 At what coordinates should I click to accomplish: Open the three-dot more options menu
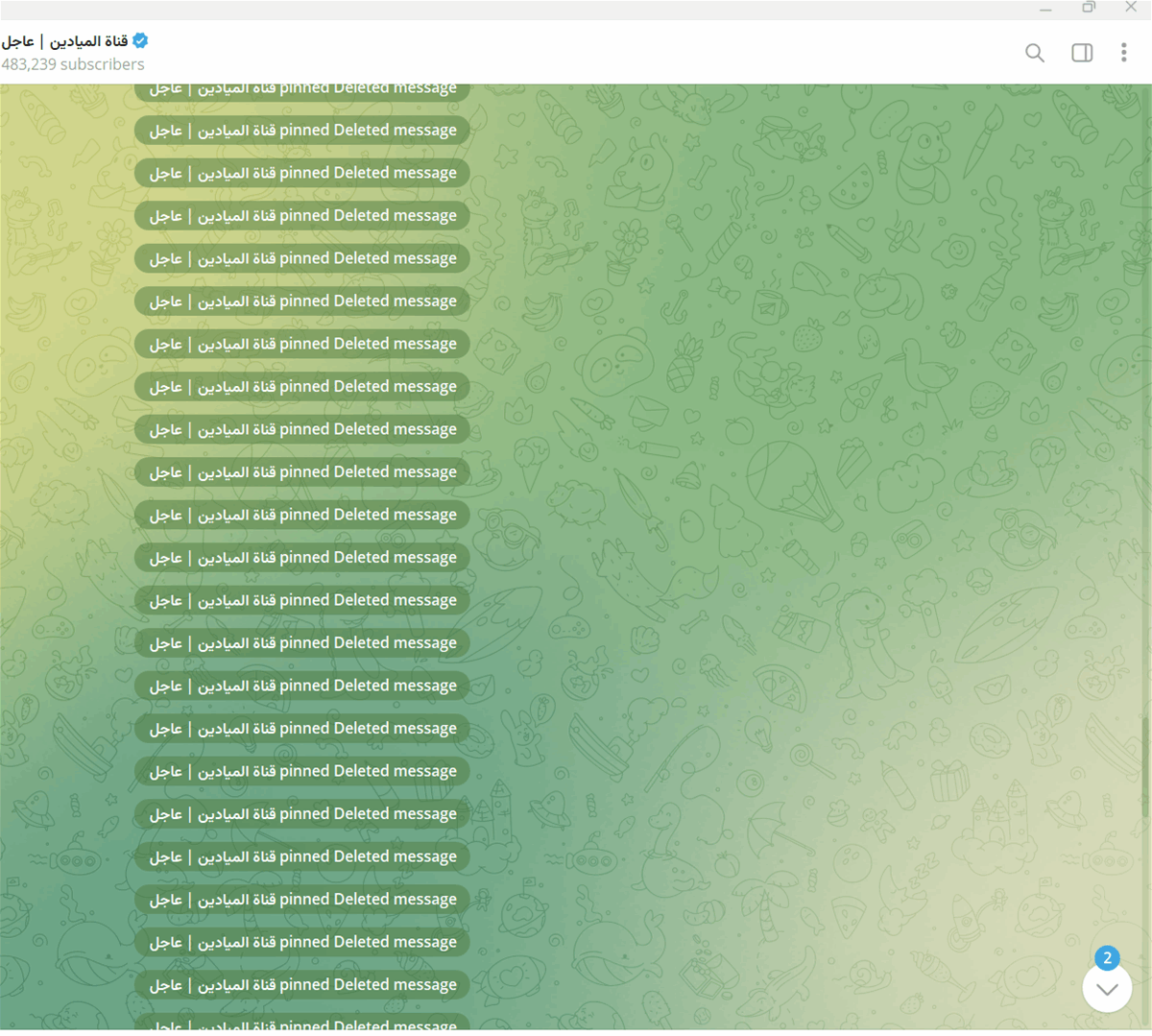click(1123, 53)
